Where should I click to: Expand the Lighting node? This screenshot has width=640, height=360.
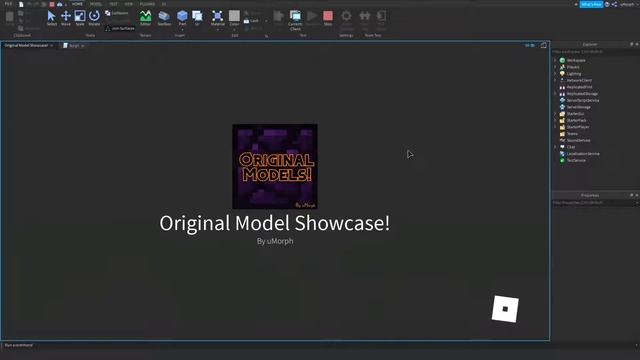[x=555, y=74]
